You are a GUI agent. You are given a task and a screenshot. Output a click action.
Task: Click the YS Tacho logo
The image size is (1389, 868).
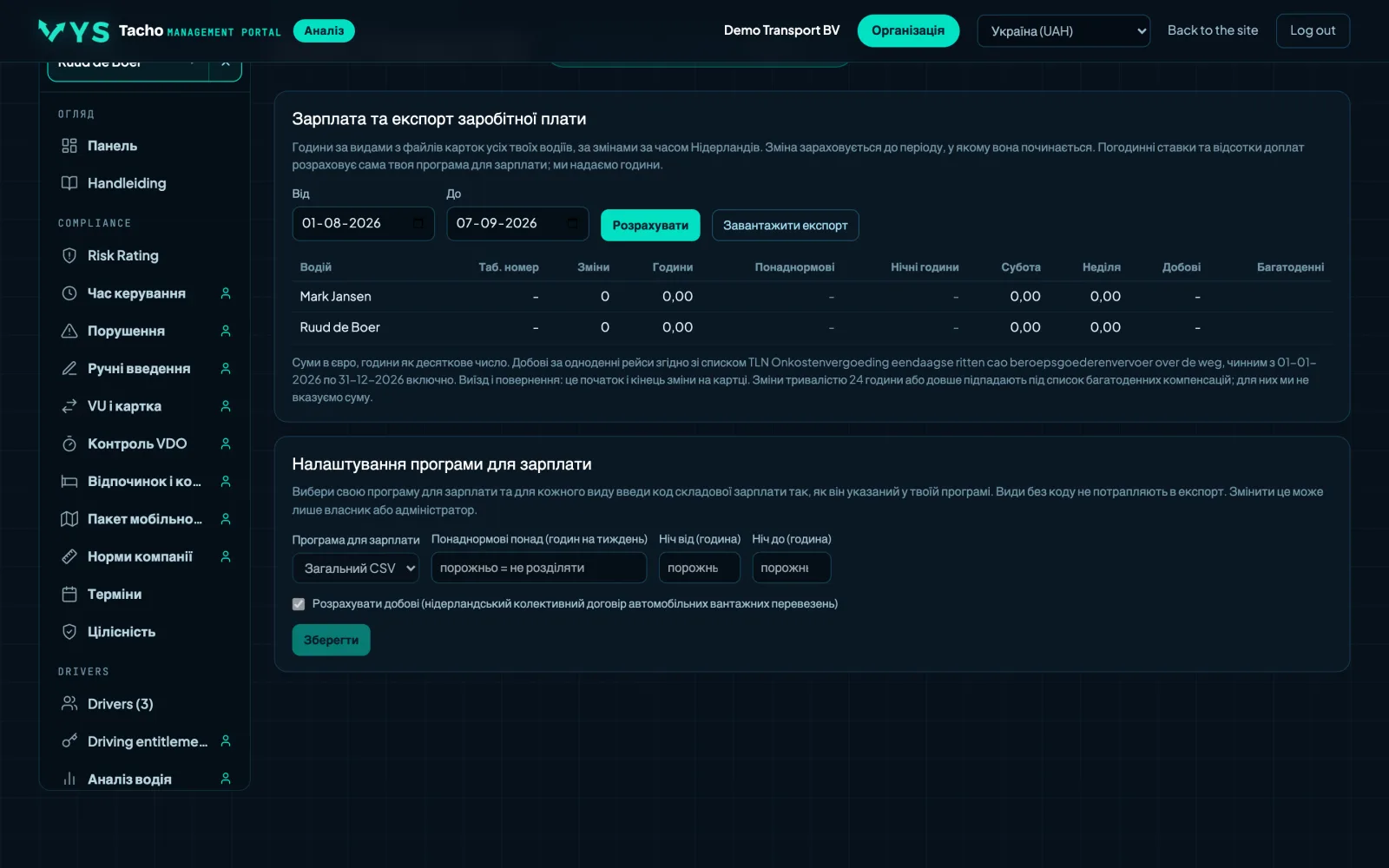(74, 31)
